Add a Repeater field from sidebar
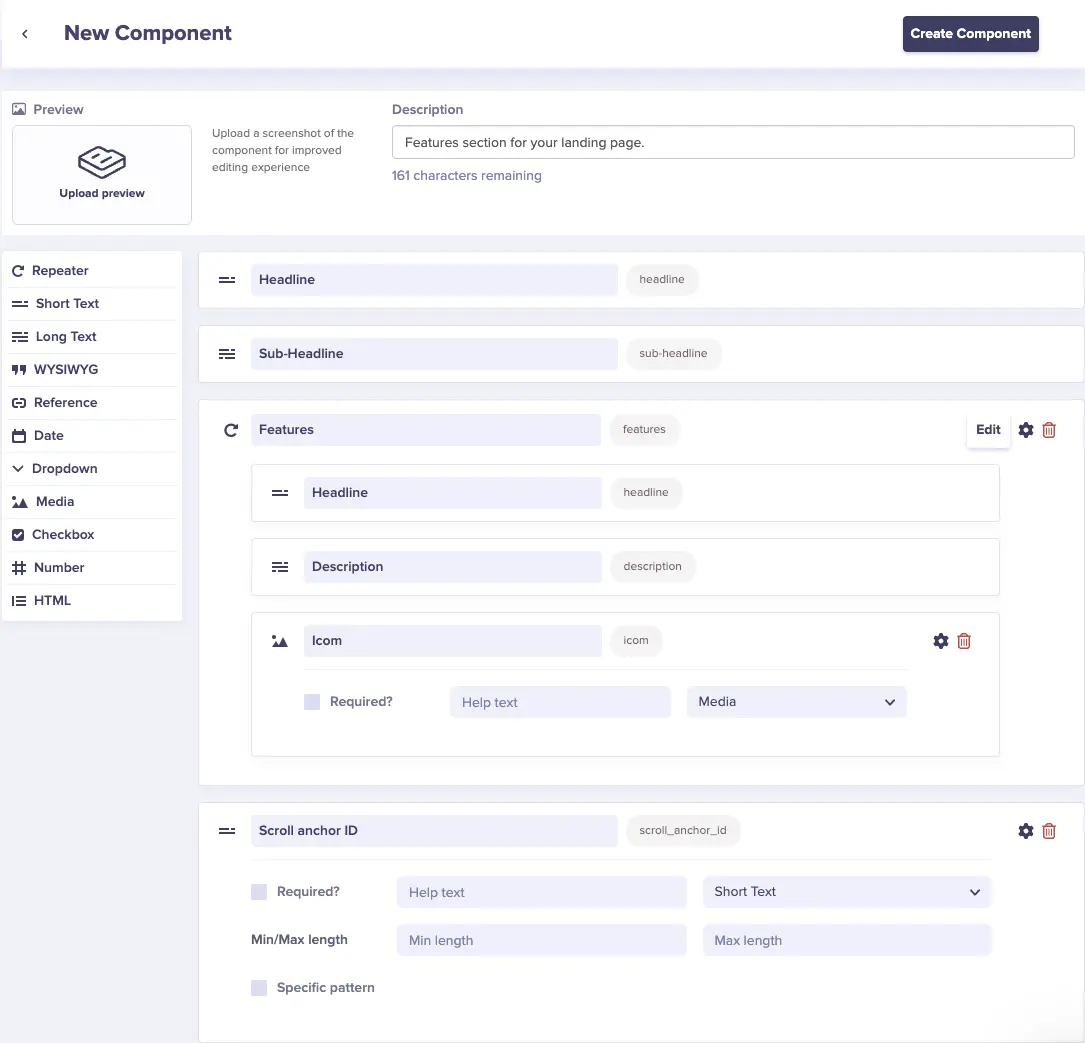1085x1043 pixels. click(x=60, y=271)
